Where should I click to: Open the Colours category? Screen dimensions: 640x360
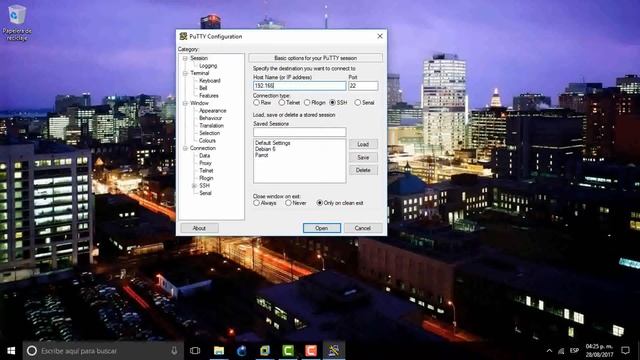207,140
